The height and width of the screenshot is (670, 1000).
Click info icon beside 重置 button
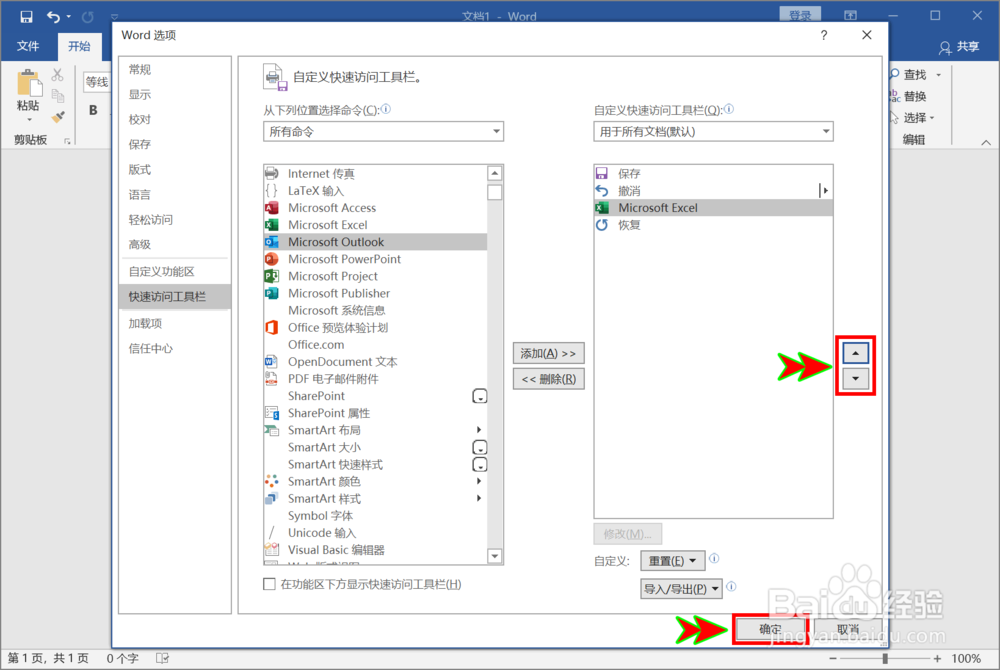[x=714, y=558]
